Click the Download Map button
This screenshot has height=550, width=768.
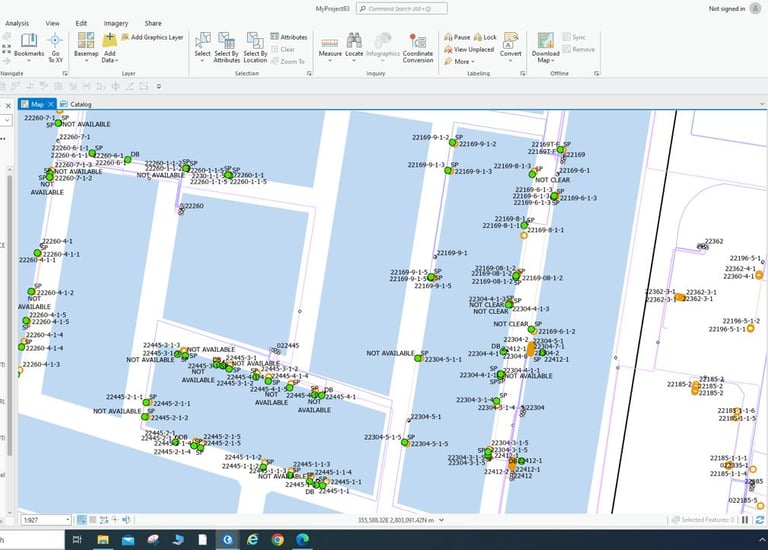[545, 48]
